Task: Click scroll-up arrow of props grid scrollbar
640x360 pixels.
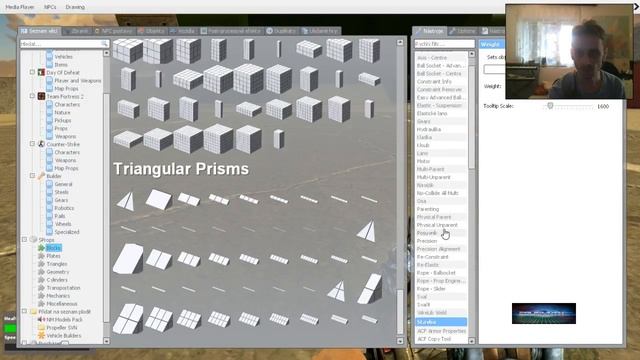Action: (400, 42)
